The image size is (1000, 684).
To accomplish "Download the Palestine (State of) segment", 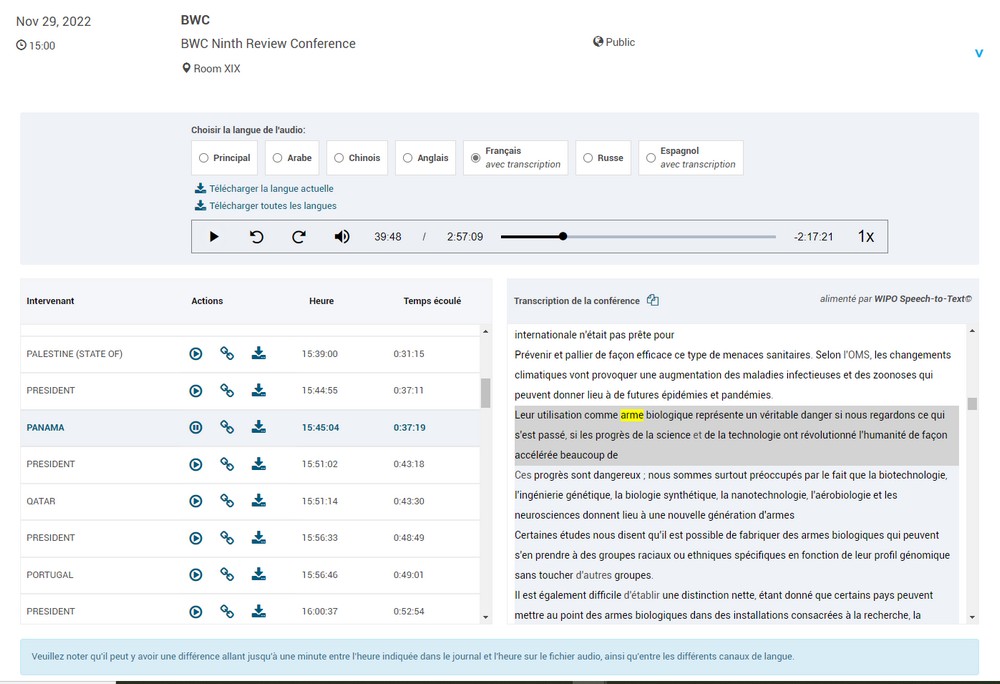I will (258, 354).
